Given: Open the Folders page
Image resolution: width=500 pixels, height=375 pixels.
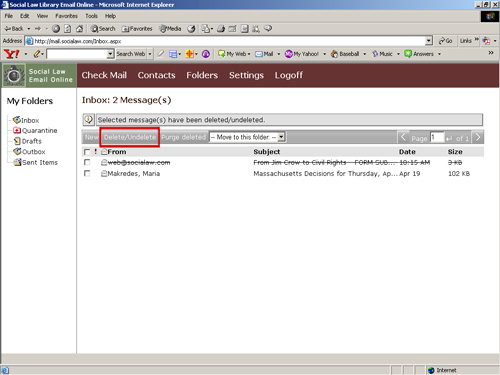Looking at the screenshot, I should pos(202,75).
